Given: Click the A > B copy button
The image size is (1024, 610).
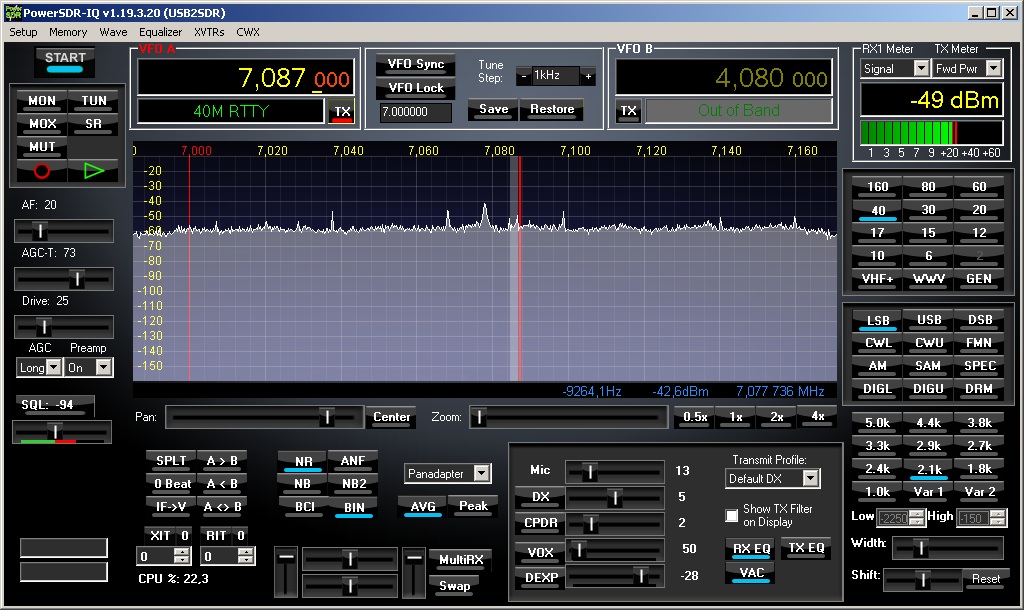Looking at the screenshot, I should (222, 461).
